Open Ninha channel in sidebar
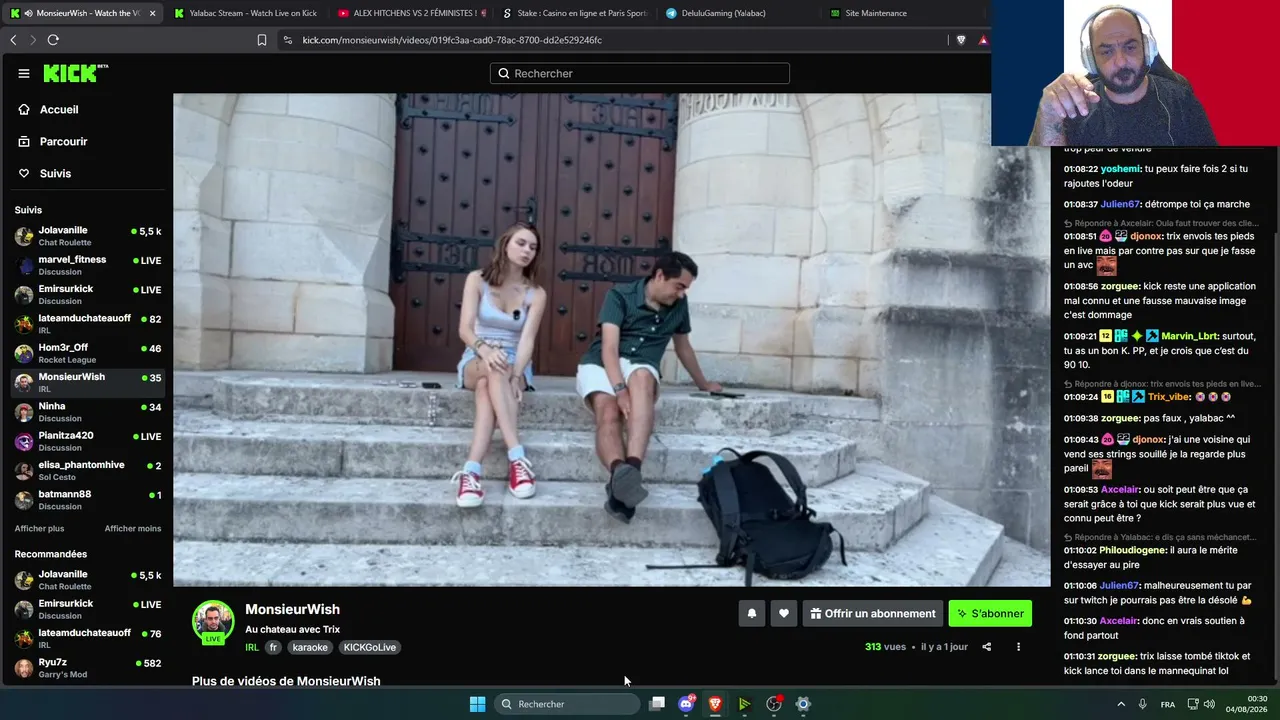This screenshot has width=1280, height=720. point(88,412)
